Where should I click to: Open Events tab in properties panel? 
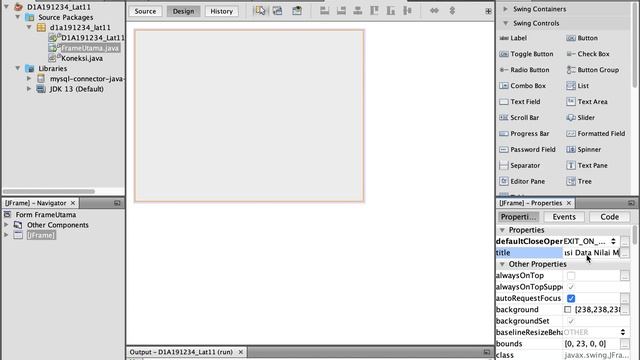pyautogui.click(x=564, y=217)
